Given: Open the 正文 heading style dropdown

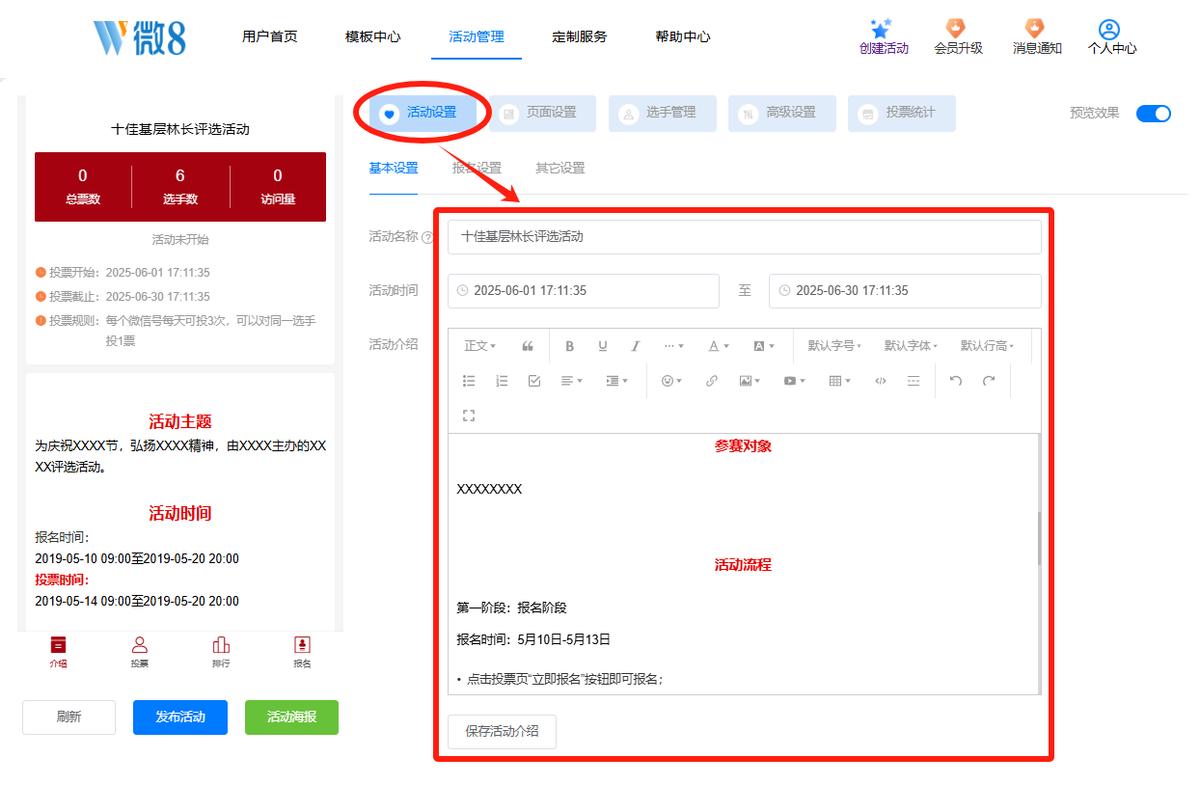Looking at the screenshot, I should (x=479, y=346).
